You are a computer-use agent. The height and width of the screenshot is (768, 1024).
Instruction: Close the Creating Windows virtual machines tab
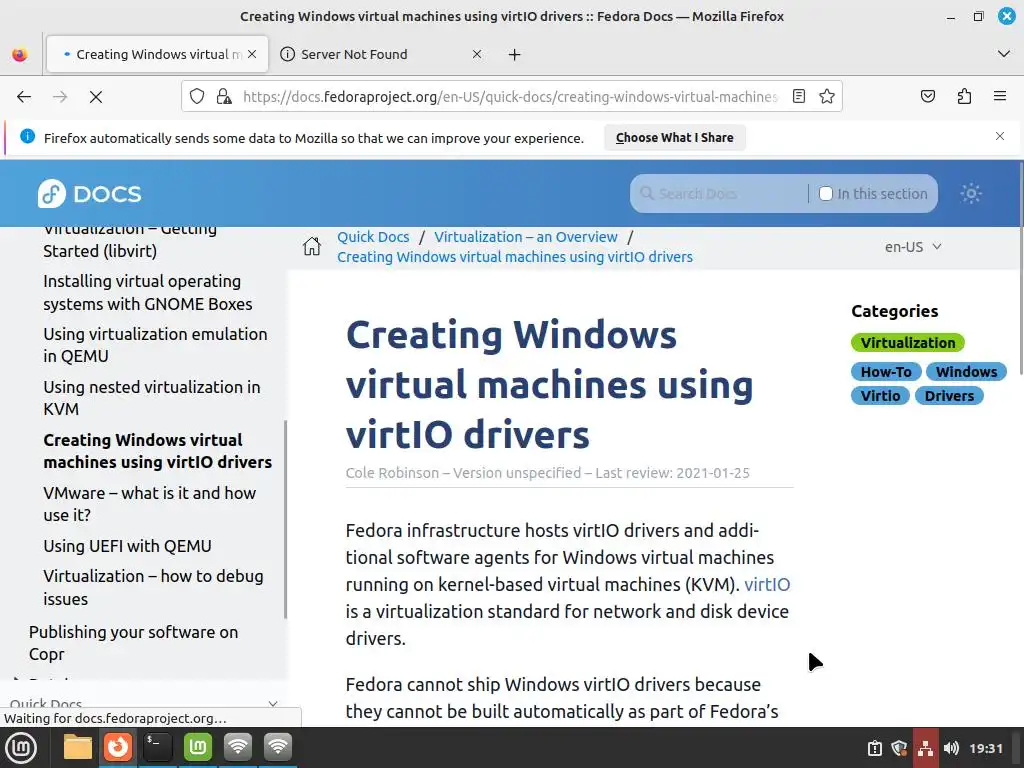click(x=252, y=54)
